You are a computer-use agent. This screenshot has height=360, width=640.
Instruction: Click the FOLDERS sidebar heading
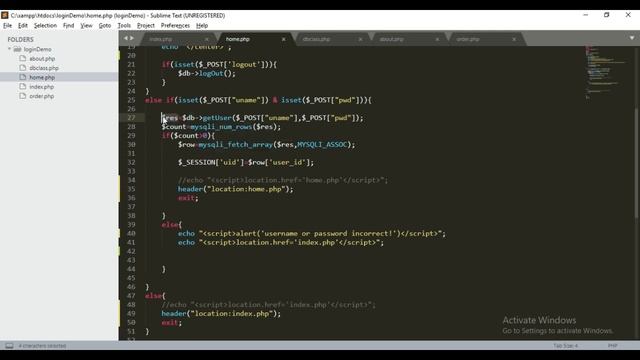pyautogui.click(x=20, y=40)
